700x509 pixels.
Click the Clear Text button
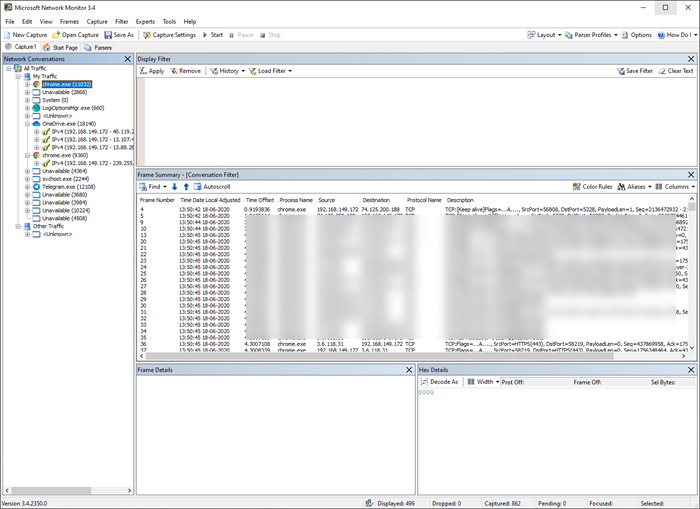pyautogui.click(x=676, y=71)
